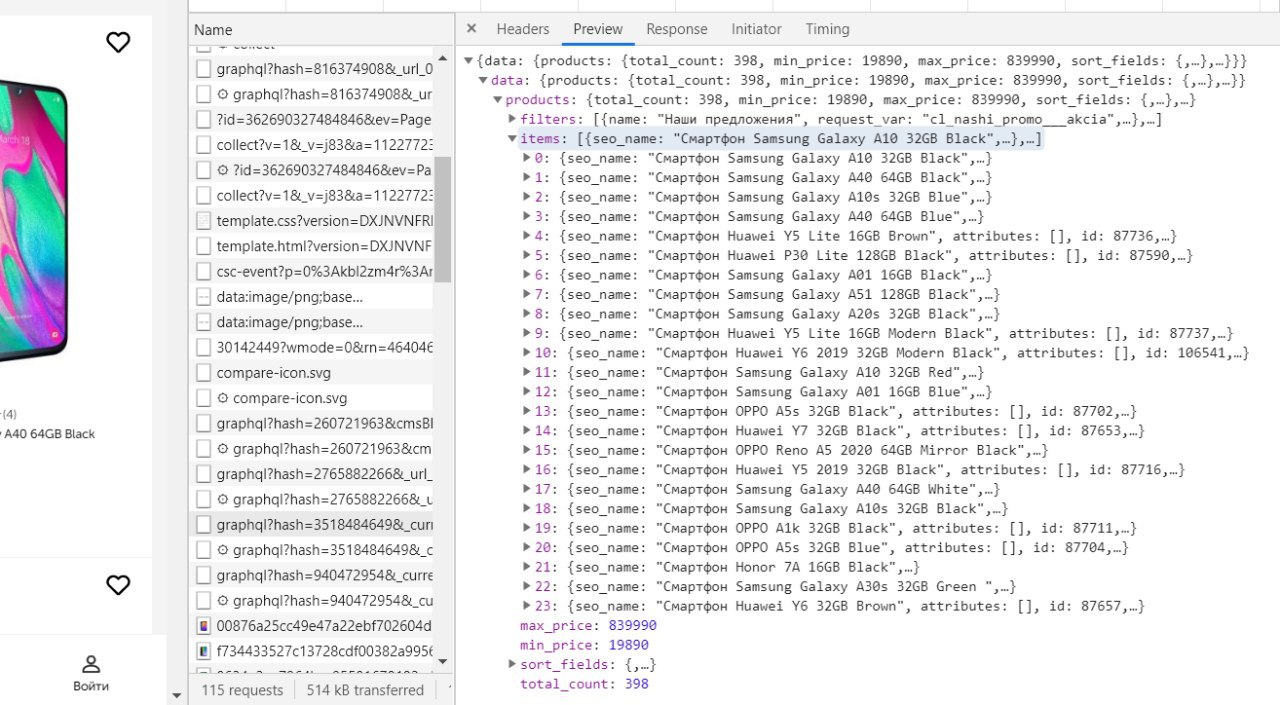Select item 11 Samsung Galaxy A10 32GB Red
Screen dimensions: 1280x705
click(x=760, y=373)
